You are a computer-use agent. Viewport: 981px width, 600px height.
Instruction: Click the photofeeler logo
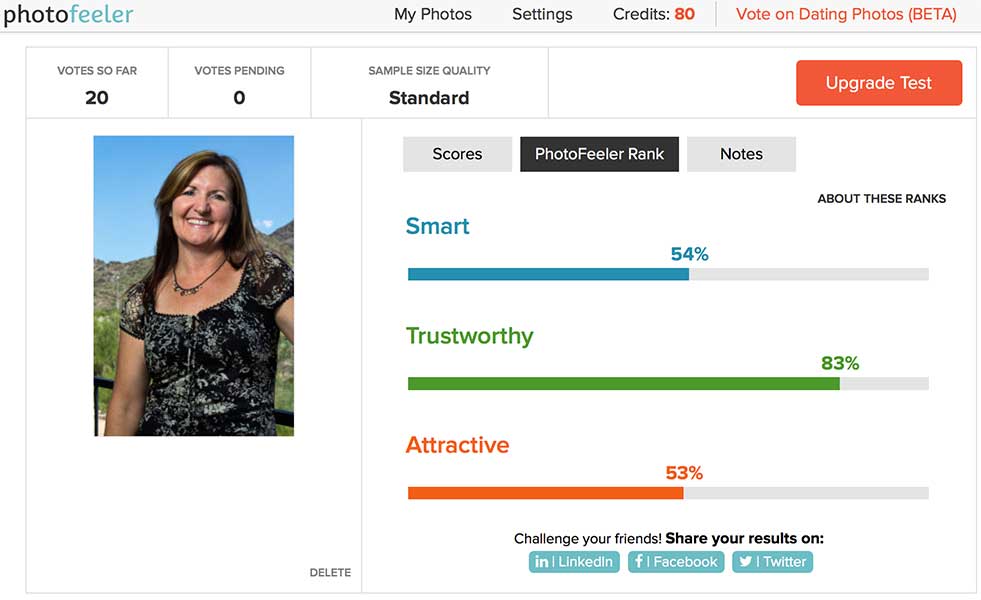68,15
